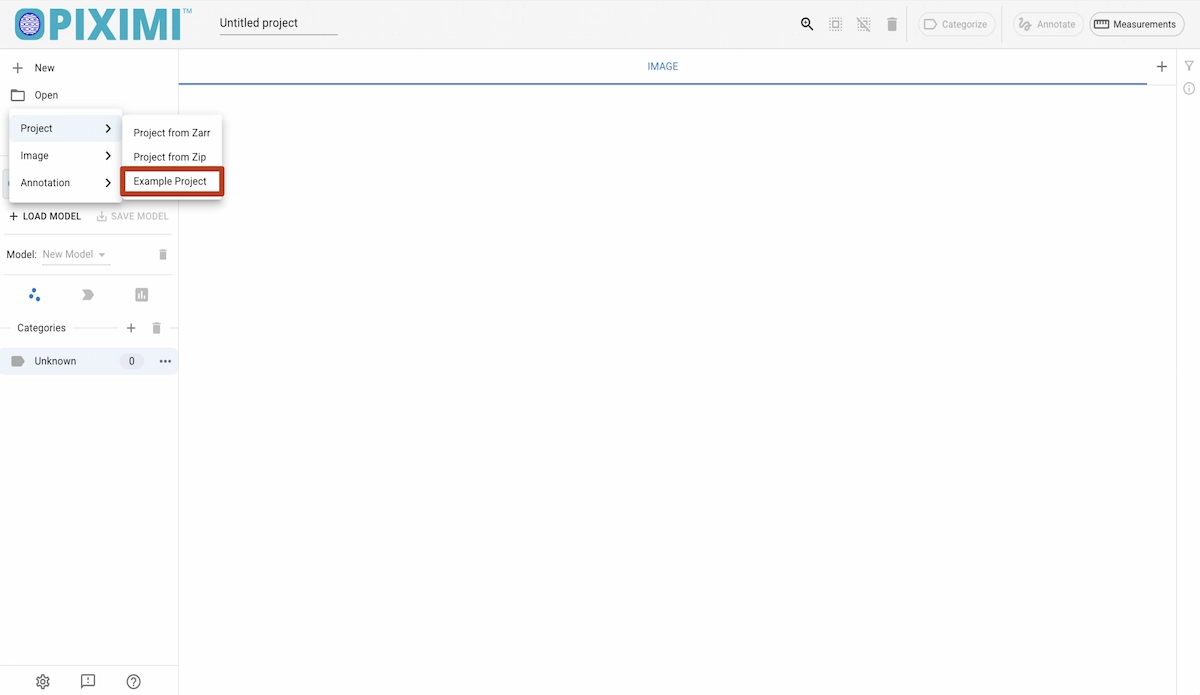Open the filter funnel icon on right edge

[1189, 66]
